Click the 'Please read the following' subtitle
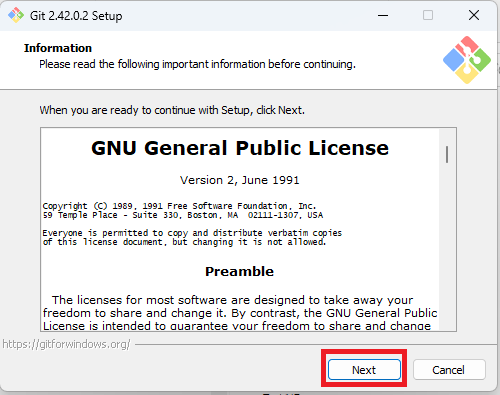The width and height of the screenshot is (500, 395). coord(197,64)
